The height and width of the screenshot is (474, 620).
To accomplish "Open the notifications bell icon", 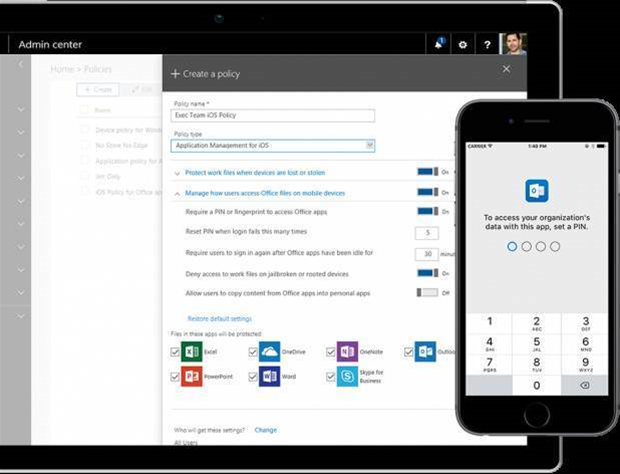I will point(438,44).
